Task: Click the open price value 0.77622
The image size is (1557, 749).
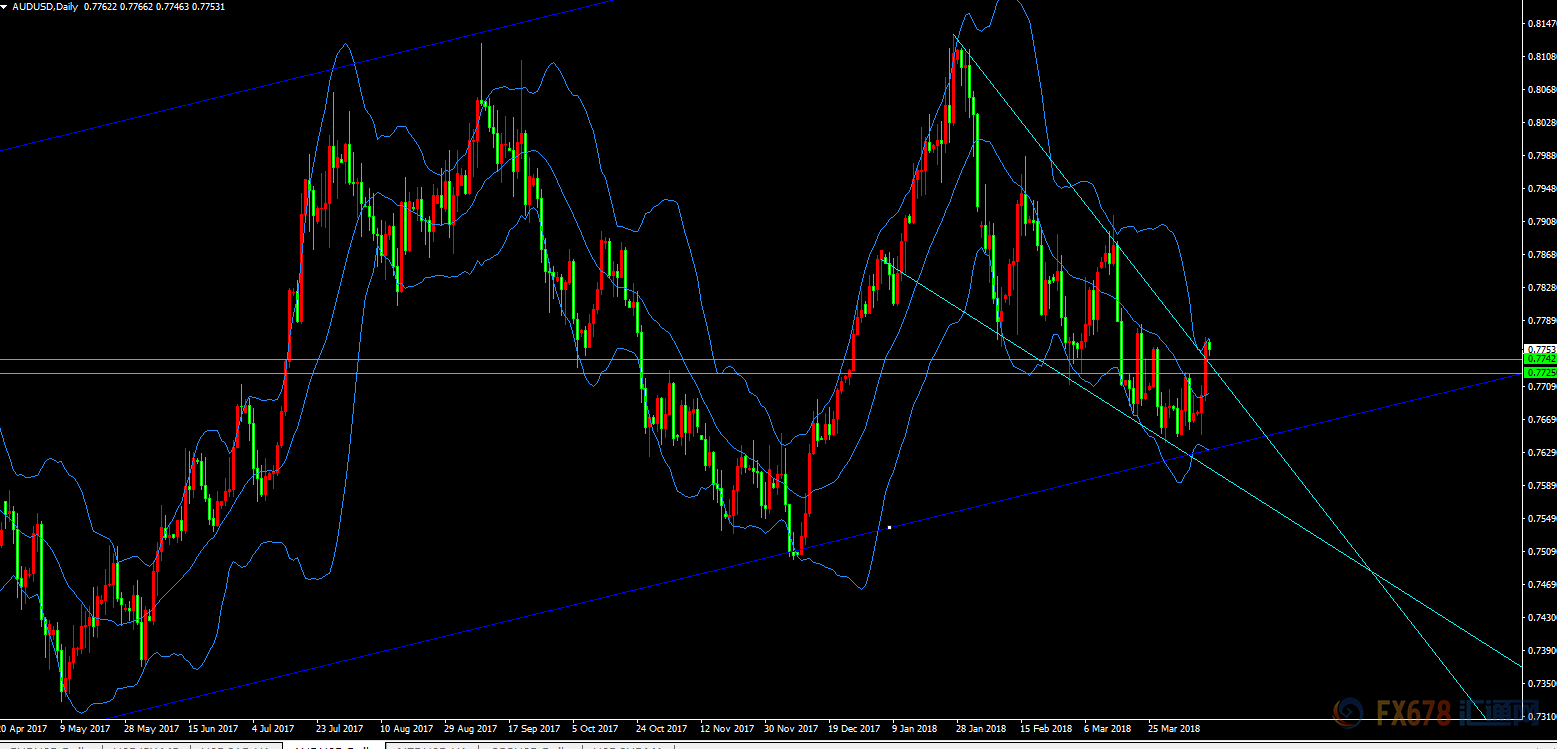Action: pyautogui.click(x=100, y=6)
